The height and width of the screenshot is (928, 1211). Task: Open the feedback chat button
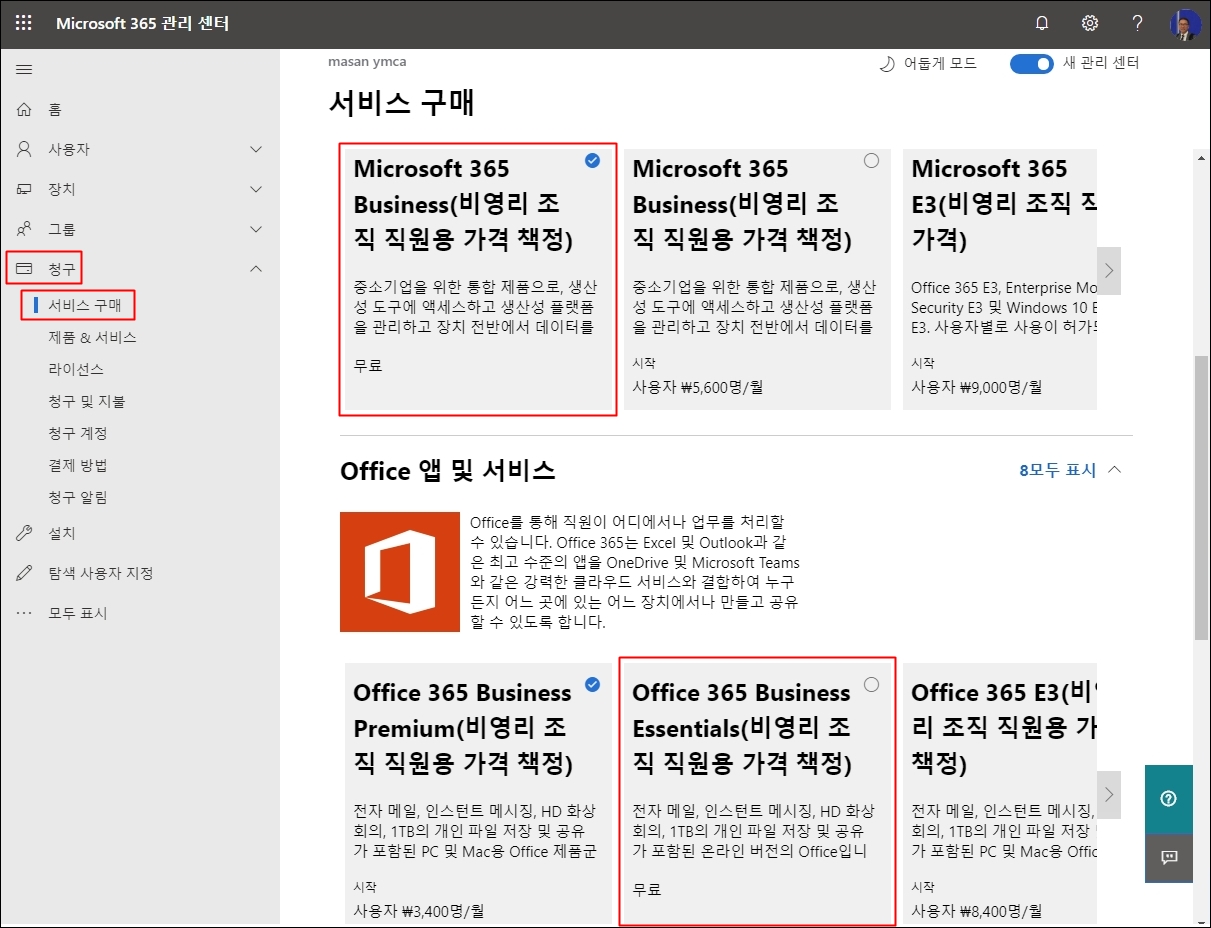click(1169, 858)
